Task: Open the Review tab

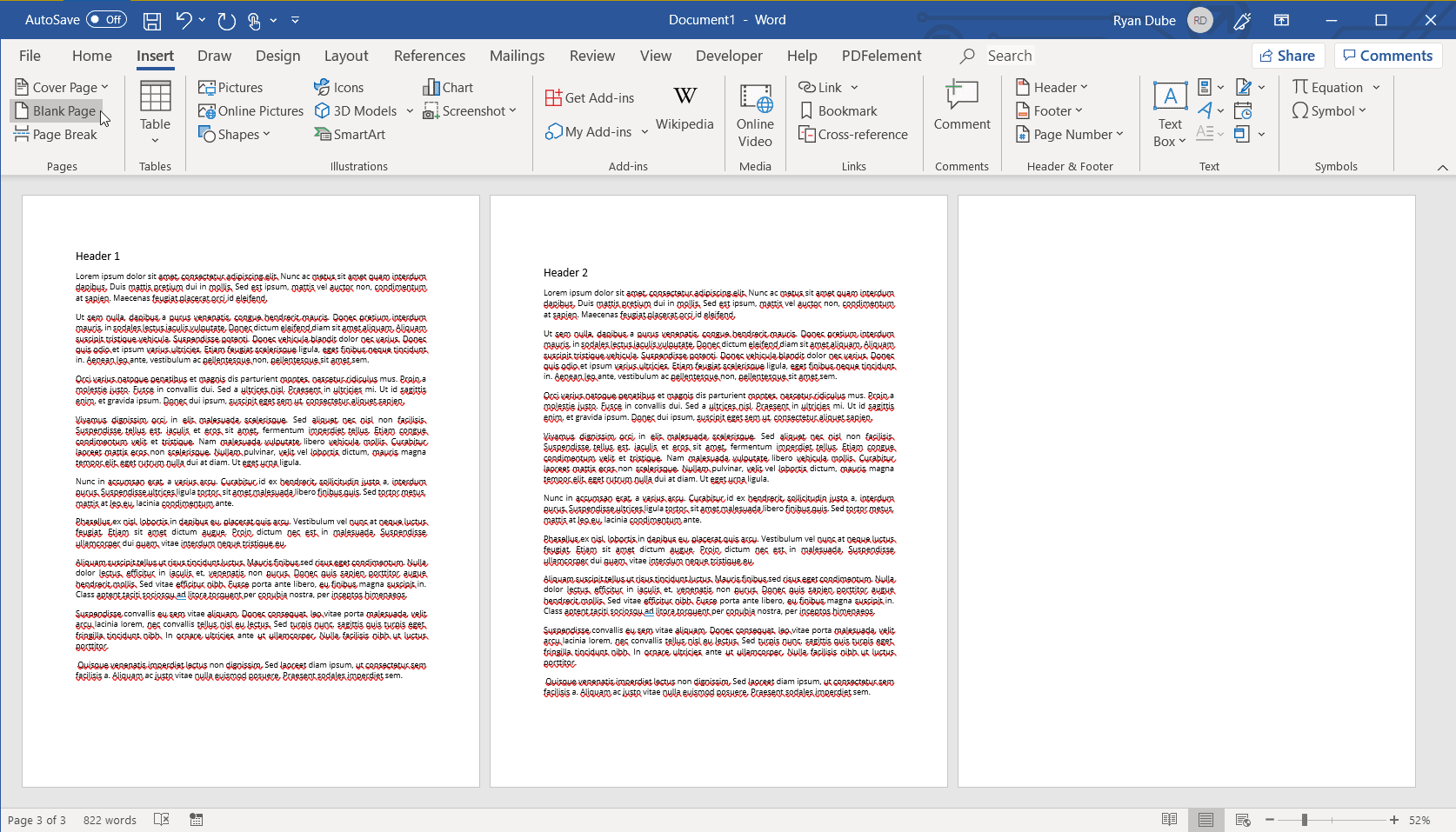Action: click(592, 56)
